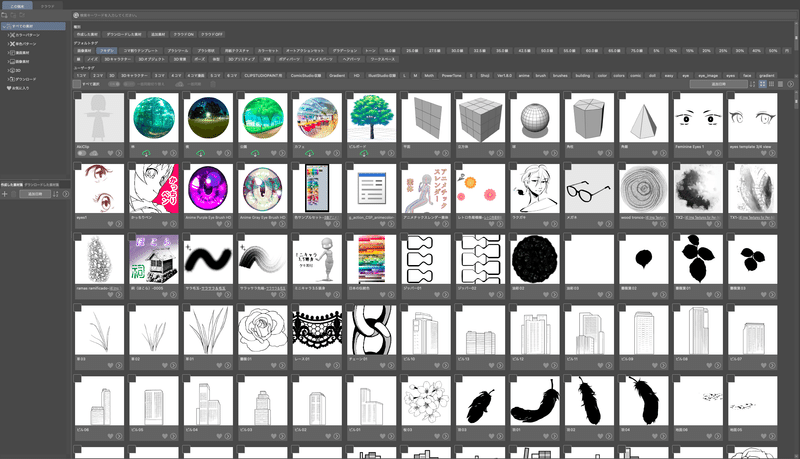Check the カフェ thumbnail checkbox

pos(295,95)
